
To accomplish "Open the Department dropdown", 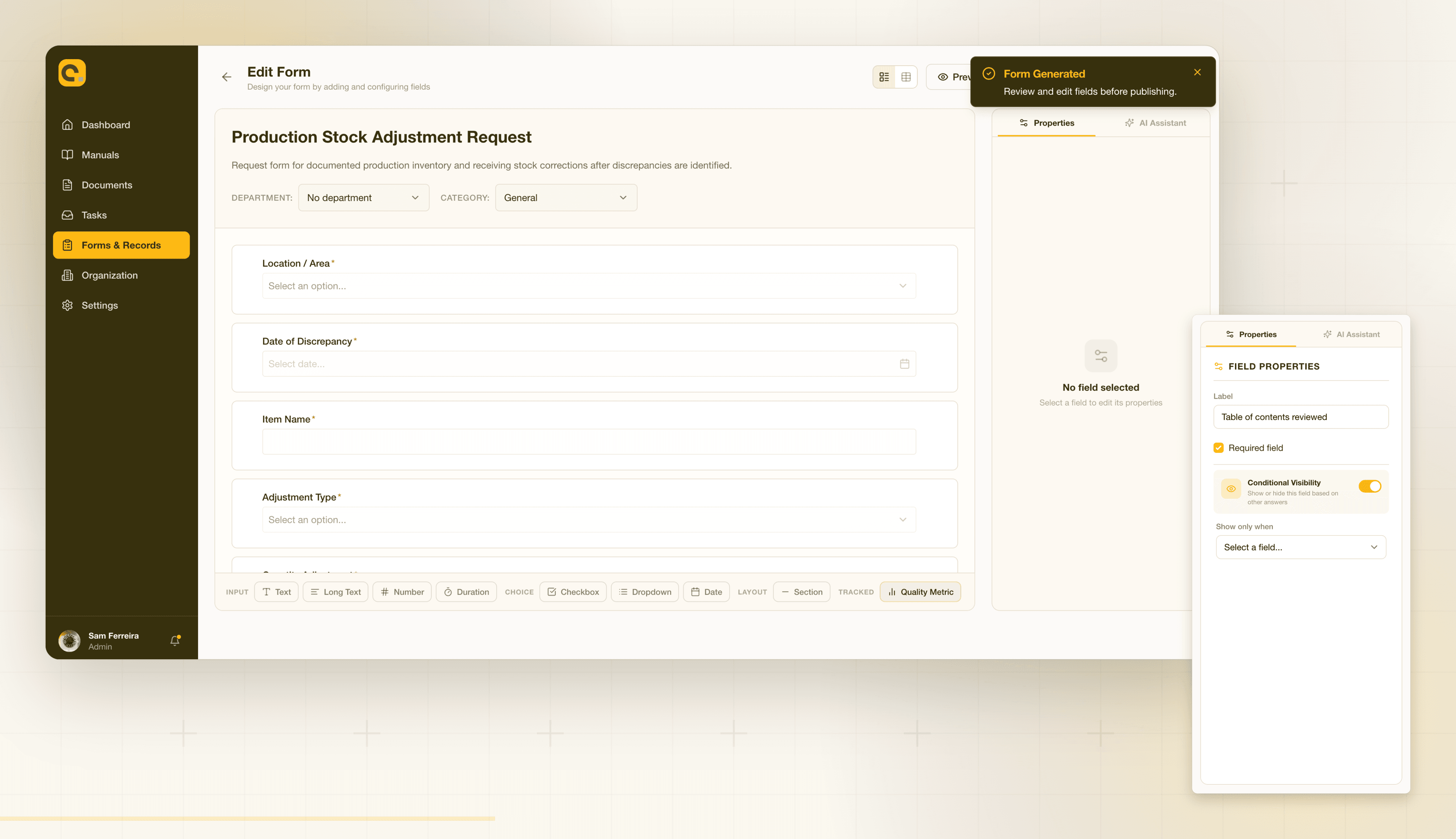I will [363, 198].
